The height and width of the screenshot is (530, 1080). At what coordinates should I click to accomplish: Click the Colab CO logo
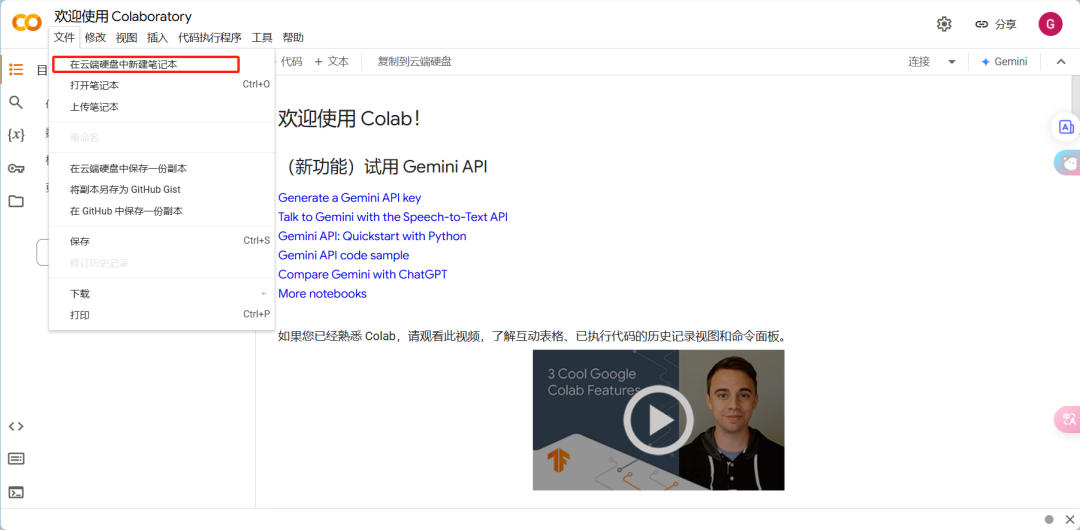(x=27, y=23)
